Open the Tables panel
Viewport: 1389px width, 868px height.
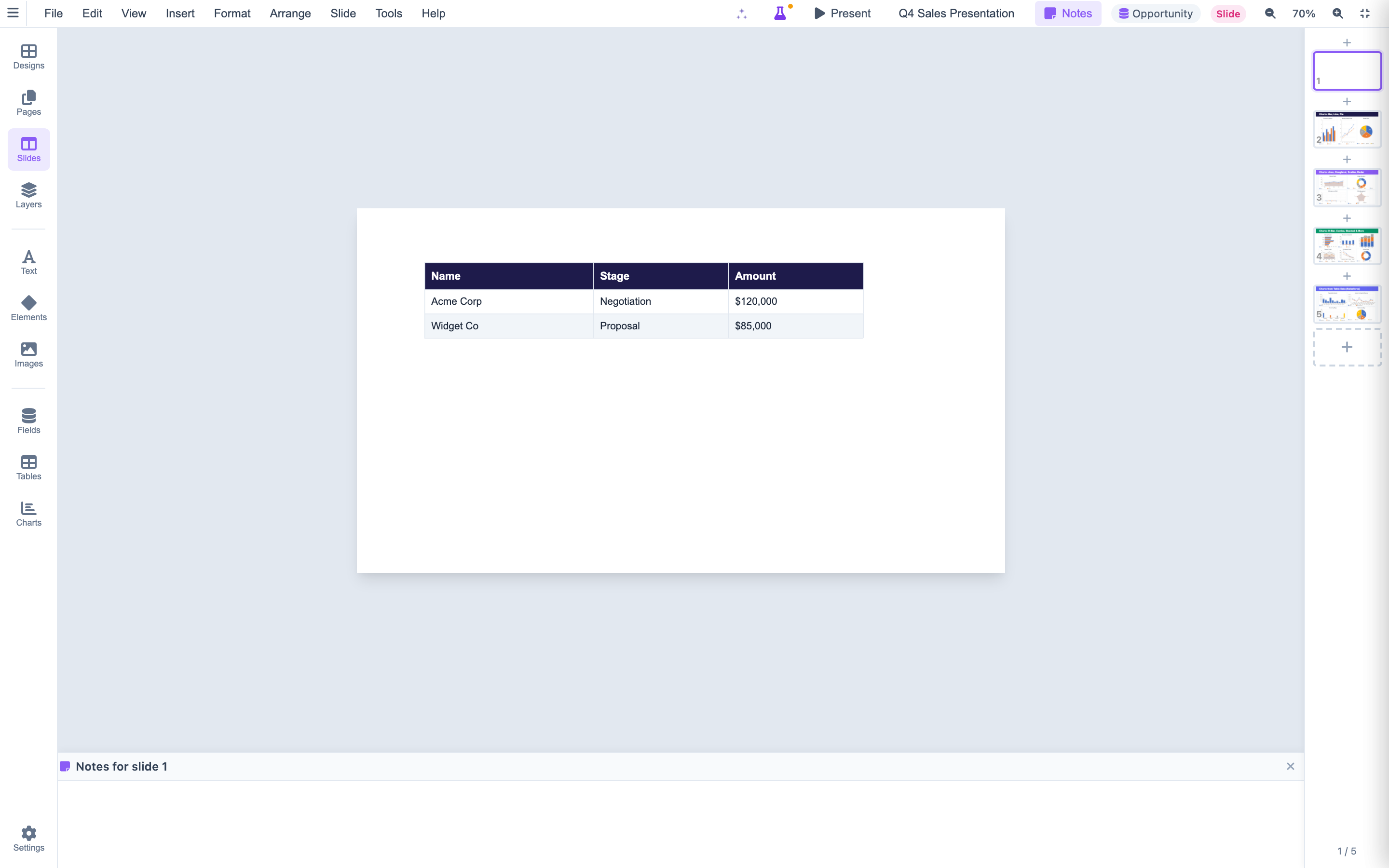[x=28, y=466]
